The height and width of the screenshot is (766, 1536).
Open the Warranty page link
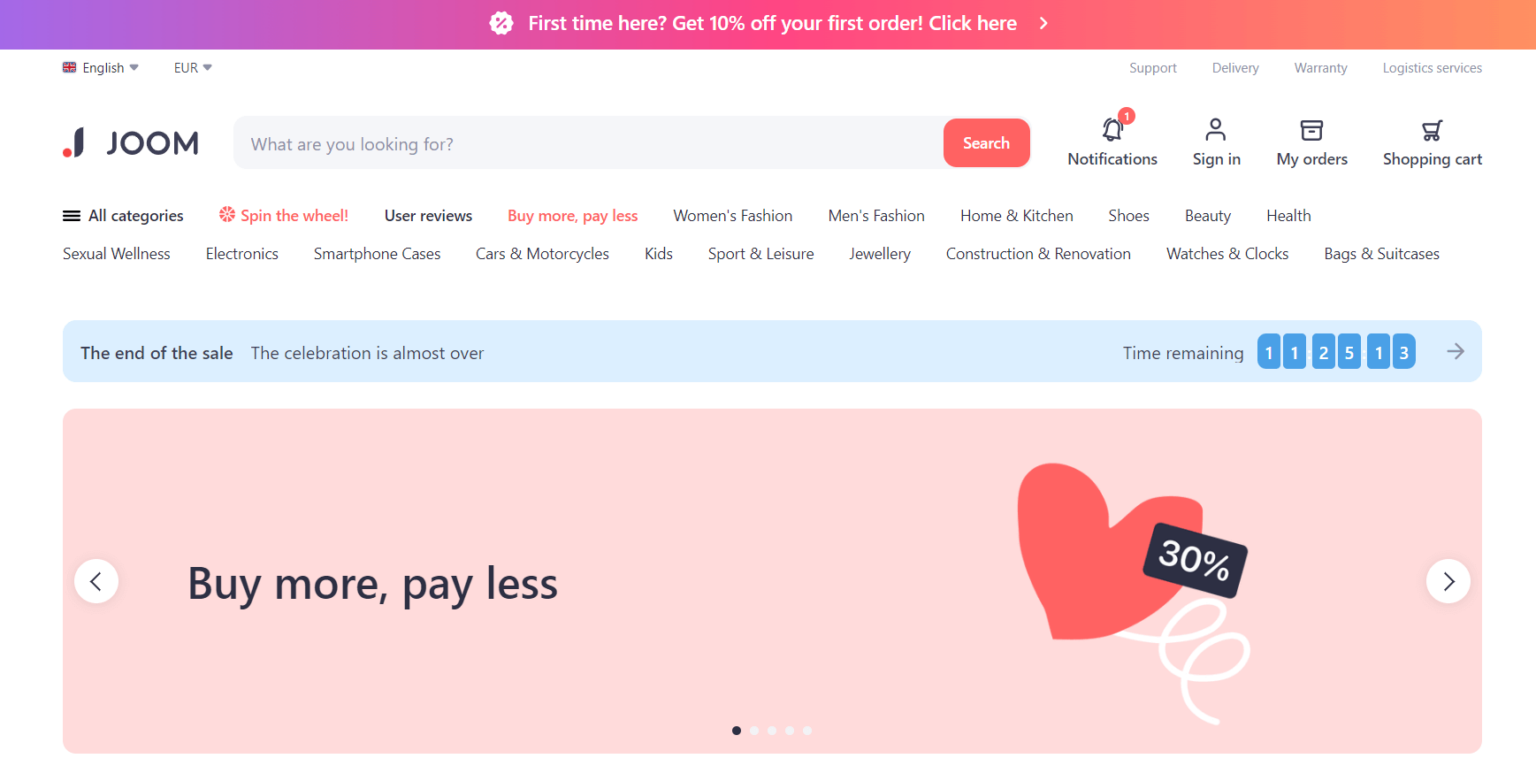[x=1320, y=67]
